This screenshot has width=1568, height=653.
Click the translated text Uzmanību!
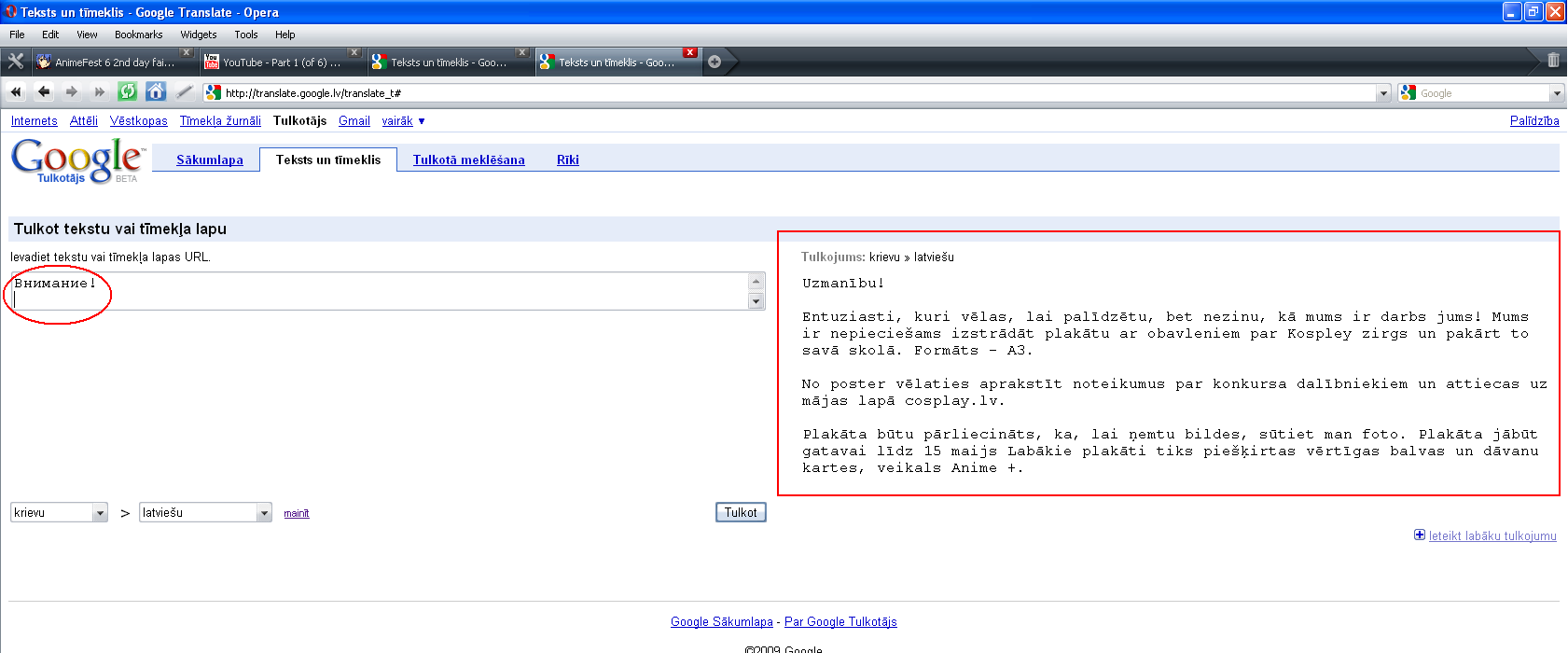(843, 283)
